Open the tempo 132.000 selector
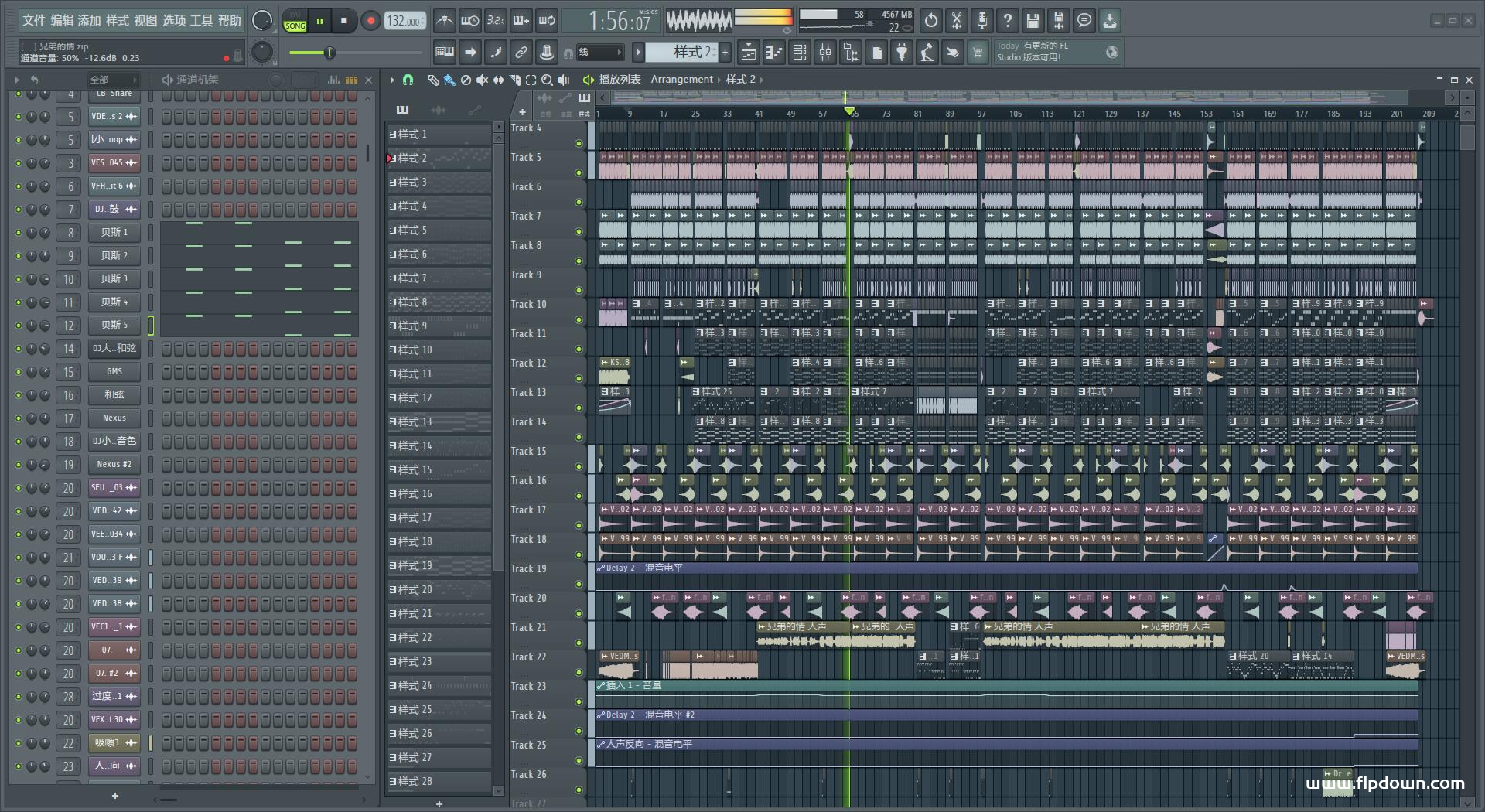Viewport: 1485px width, 812px height. point(405,22)
